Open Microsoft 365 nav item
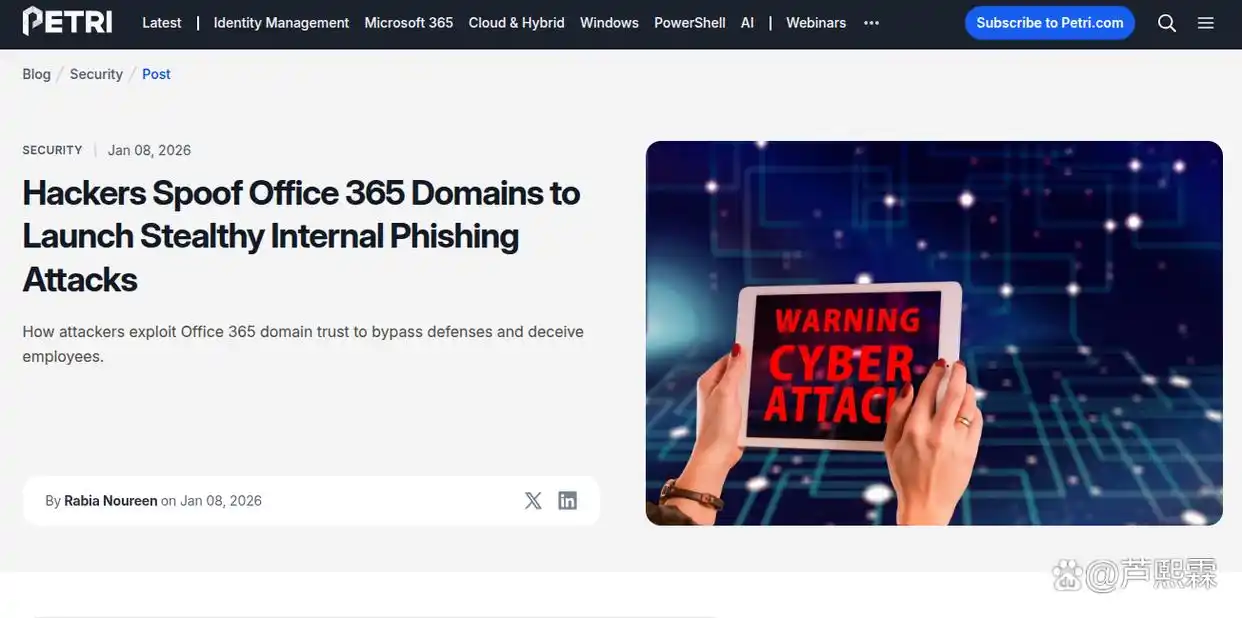The image size is (1242, 618). tap(409, 23)
